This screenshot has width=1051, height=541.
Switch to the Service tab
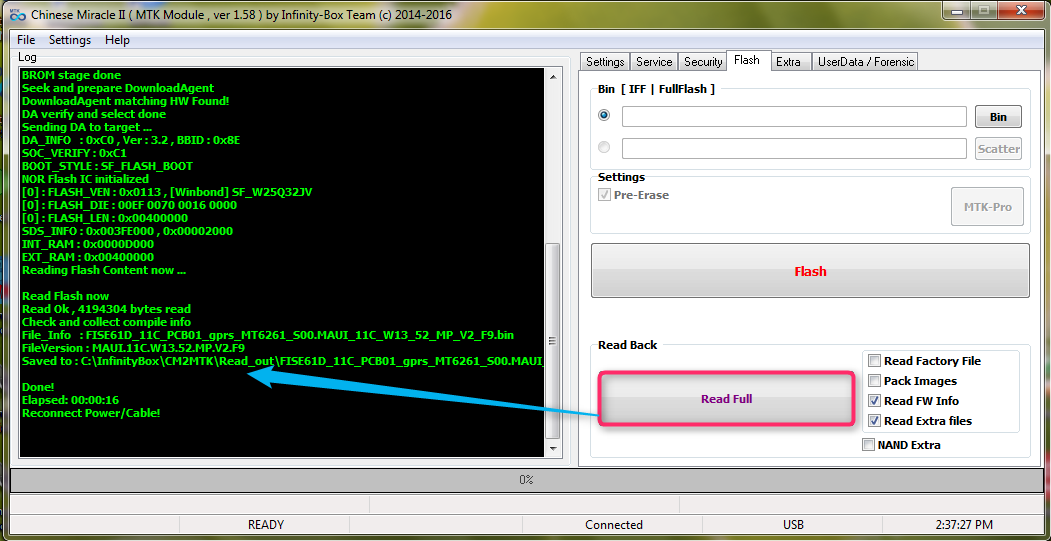(x=654, y=62)
